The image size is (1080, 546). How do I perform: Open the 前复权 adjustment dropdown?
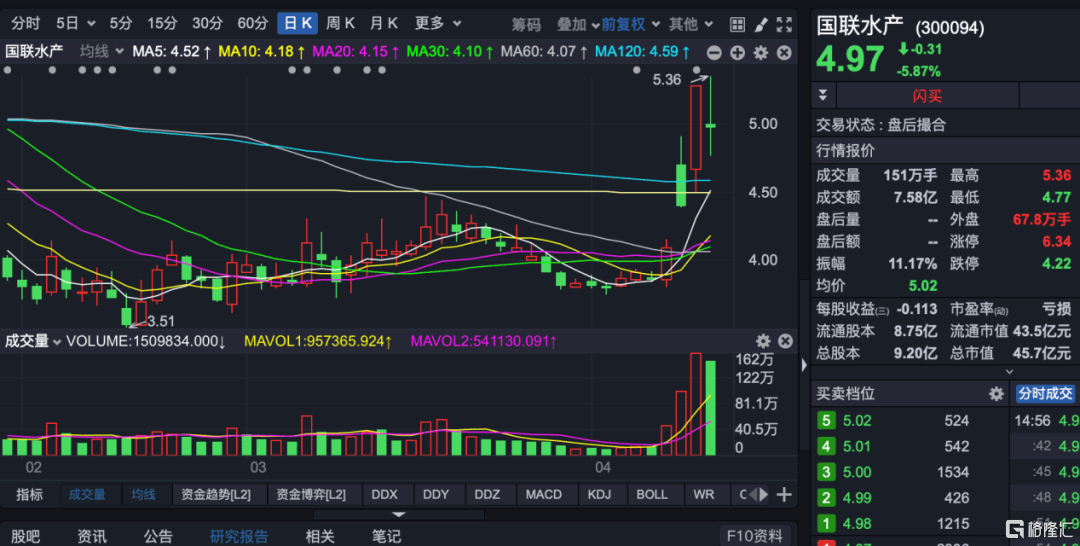pos(630,25)
